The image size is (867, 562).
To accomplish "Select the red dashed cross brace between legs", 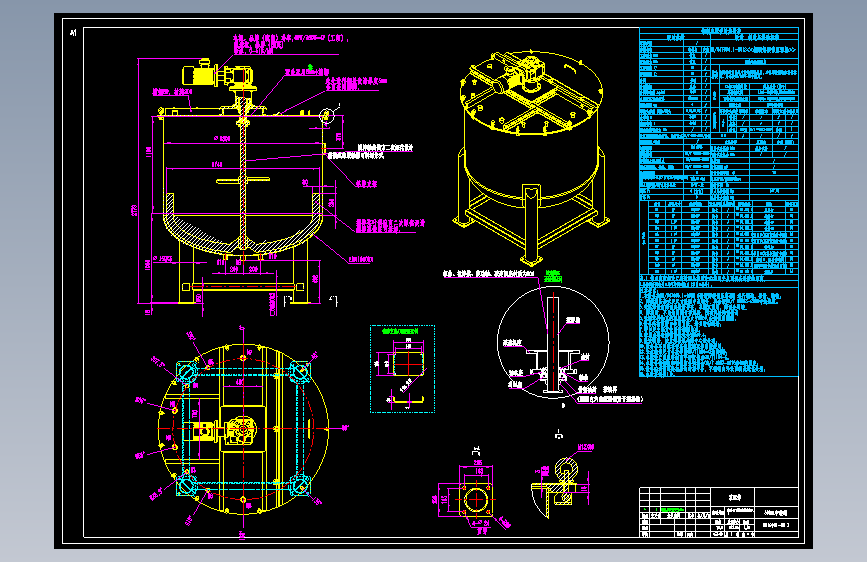I will [x=243, y=287].
